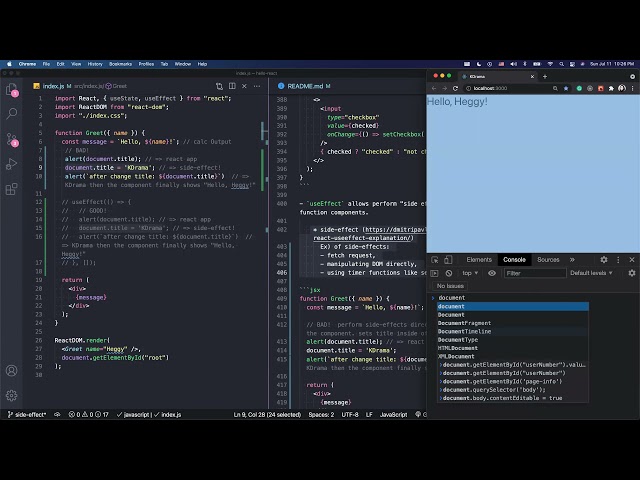
Task: Open the Bookmarks menu in menu bar
Action: (x=120, y=64)
